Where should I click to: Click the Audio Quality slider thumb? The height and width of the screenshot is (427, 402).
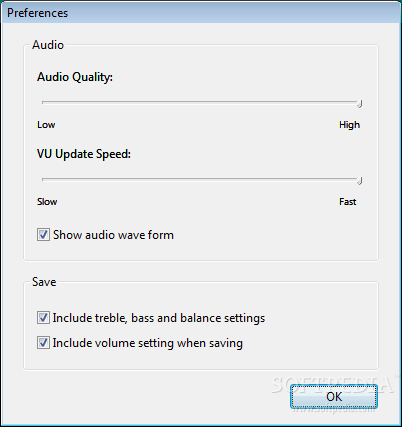point(359,104)
